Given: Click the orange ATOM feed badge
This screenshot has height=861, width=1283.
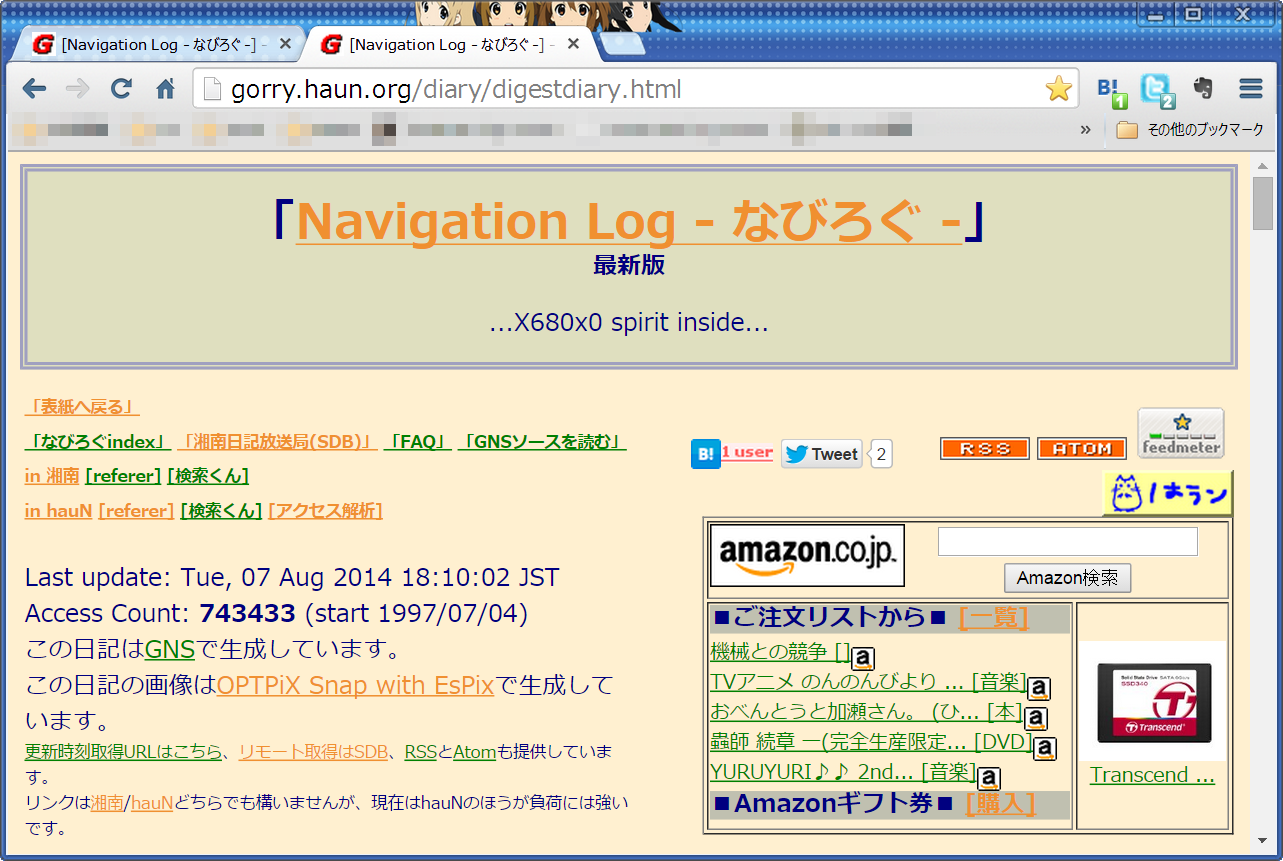Looking at the screenshot, I should click(x=1081, y=449).
